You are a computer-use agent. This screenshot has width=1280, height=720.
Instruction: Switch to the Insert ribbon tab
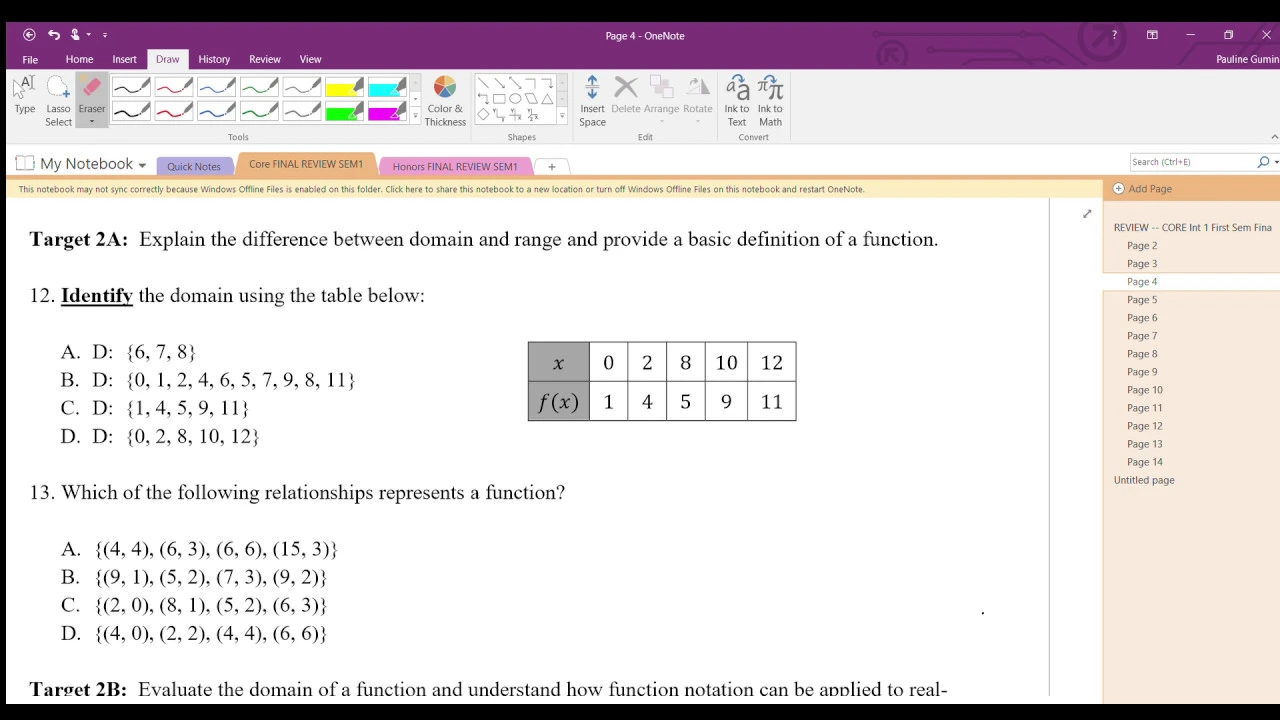[x=124, y=59]
